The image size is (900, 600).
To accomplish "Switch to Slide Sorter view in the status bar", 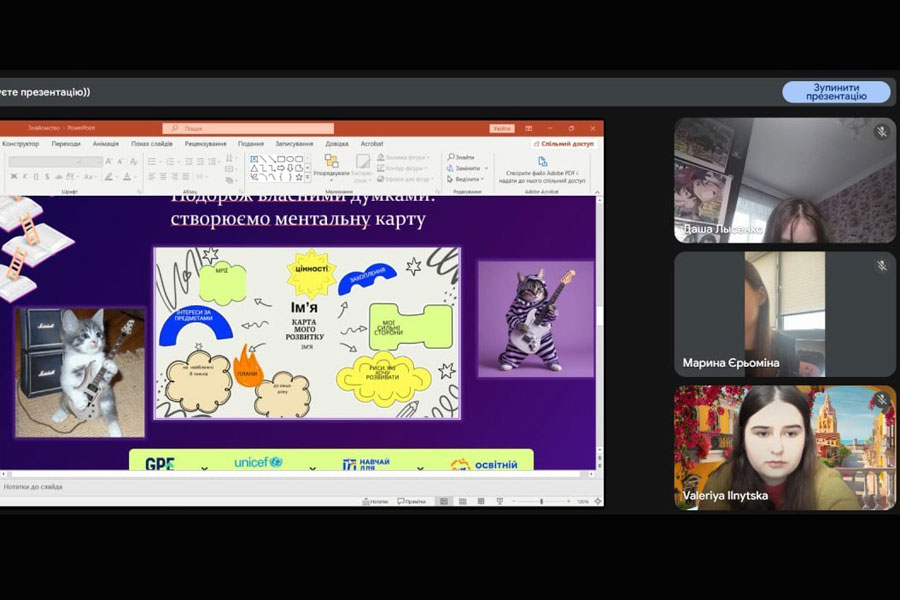I will click(461, 501).
